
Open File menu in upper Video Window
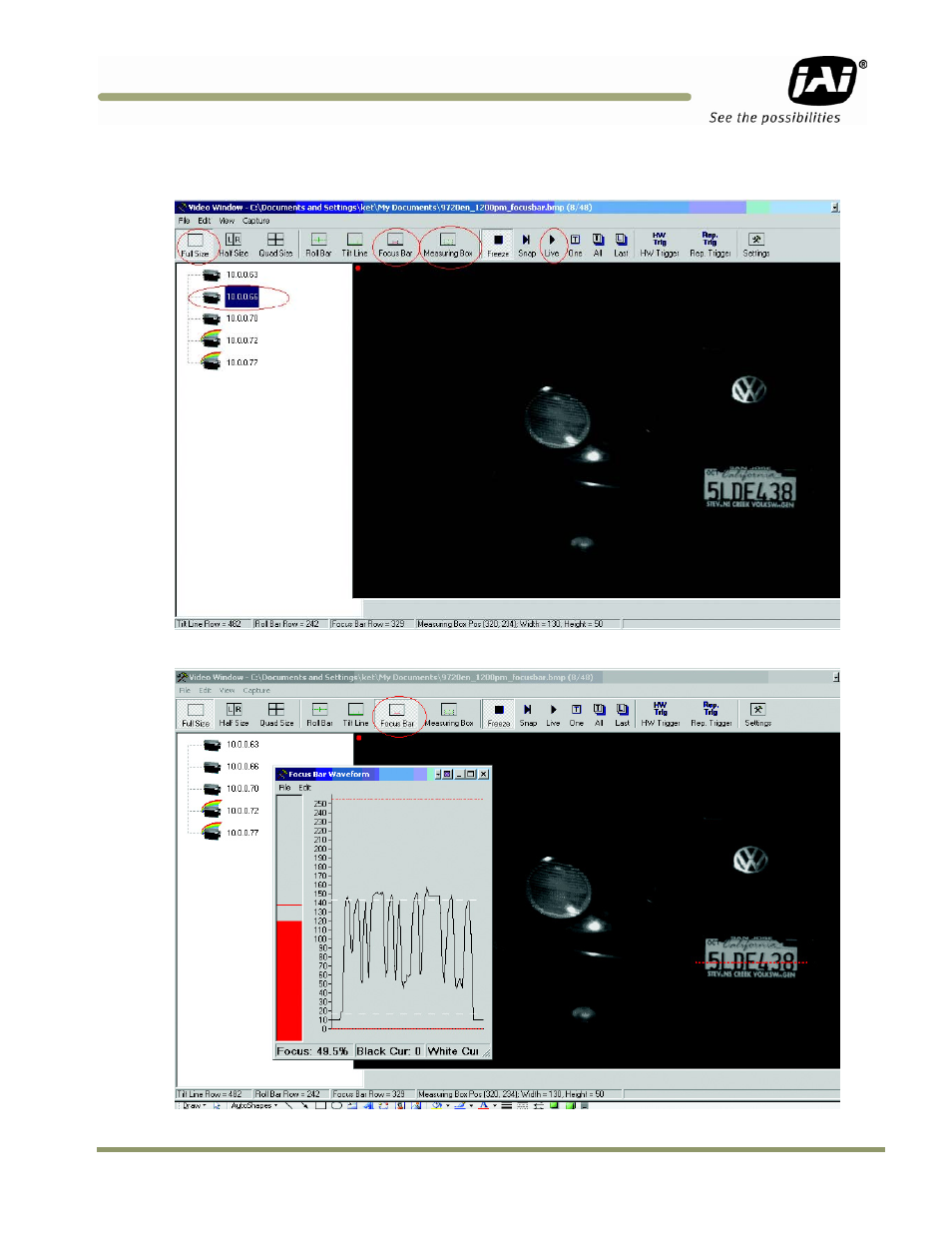(184, 221)
